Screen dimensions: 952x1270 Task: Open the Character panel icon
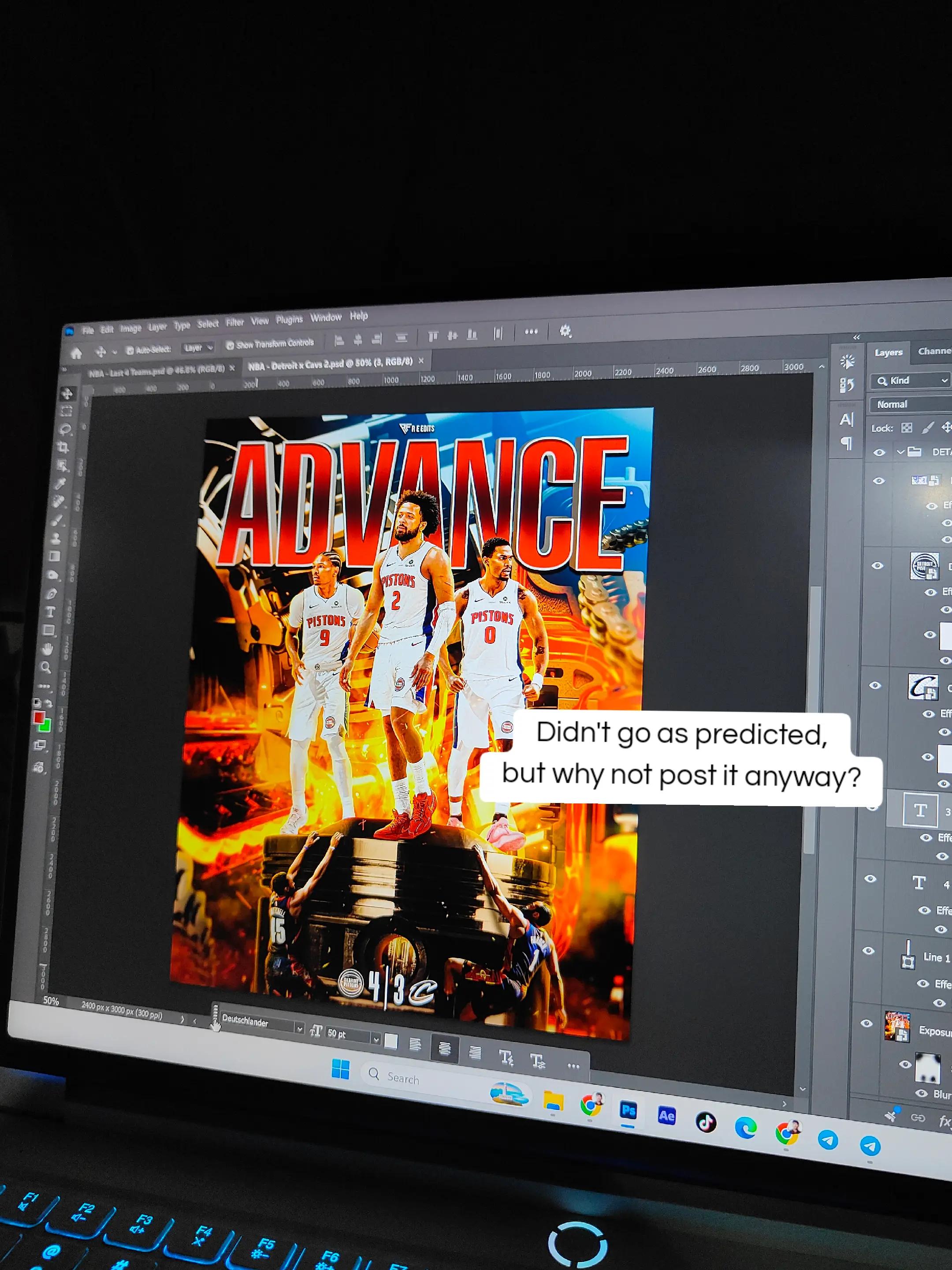[x=846, y=420]
